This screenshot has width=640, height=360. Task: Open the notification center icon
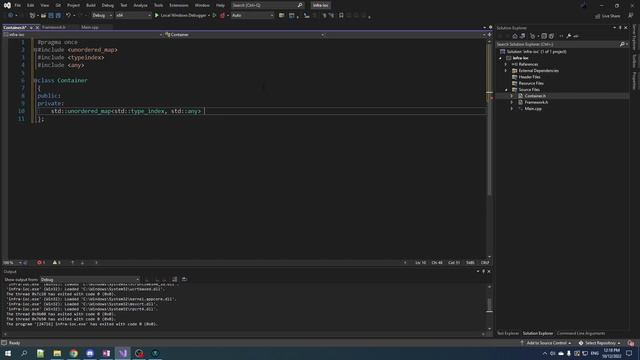[x=629, y=353]
